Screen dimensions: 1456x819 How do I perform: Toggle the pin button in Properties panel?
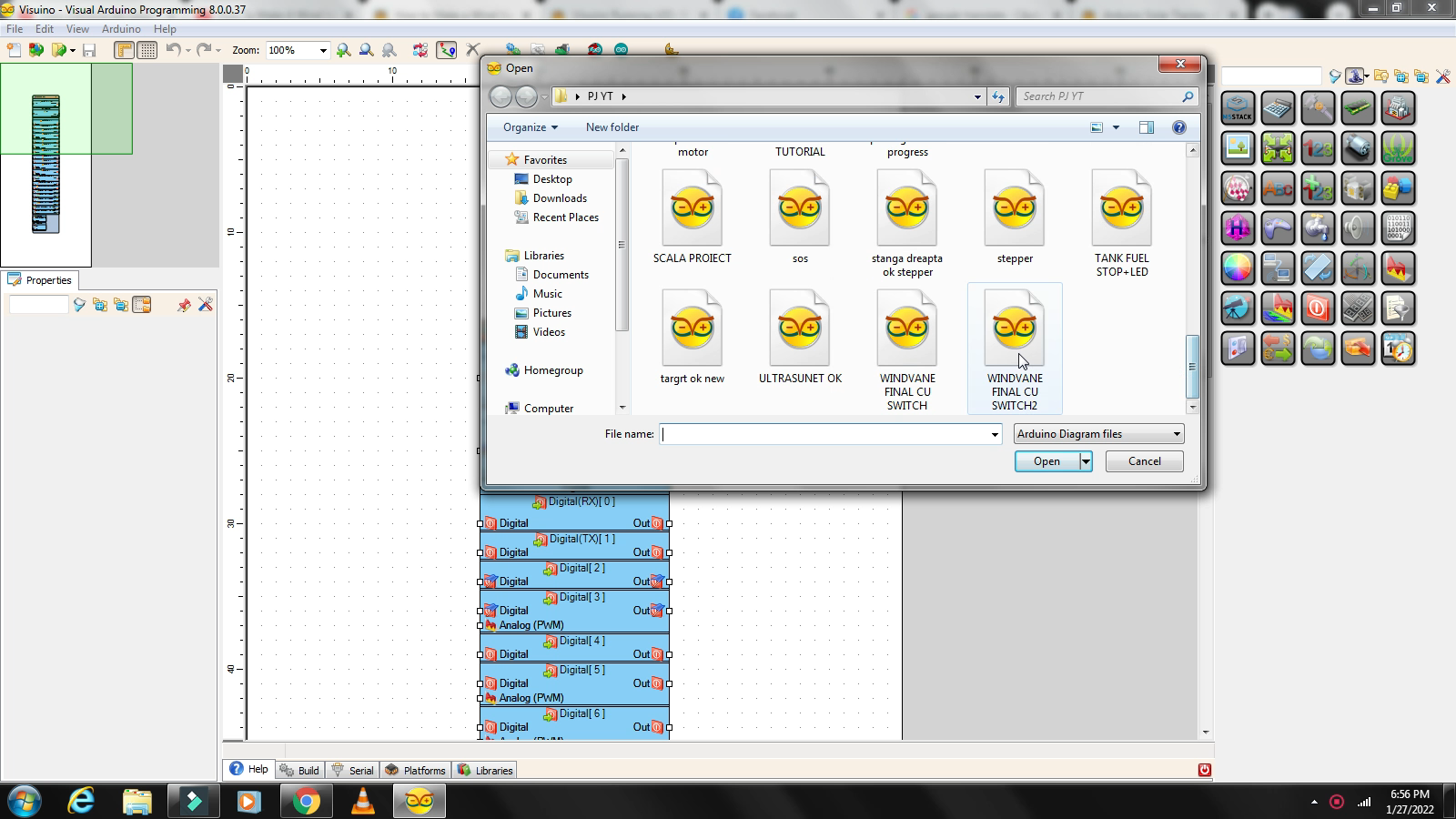click(x=184, y=305)
